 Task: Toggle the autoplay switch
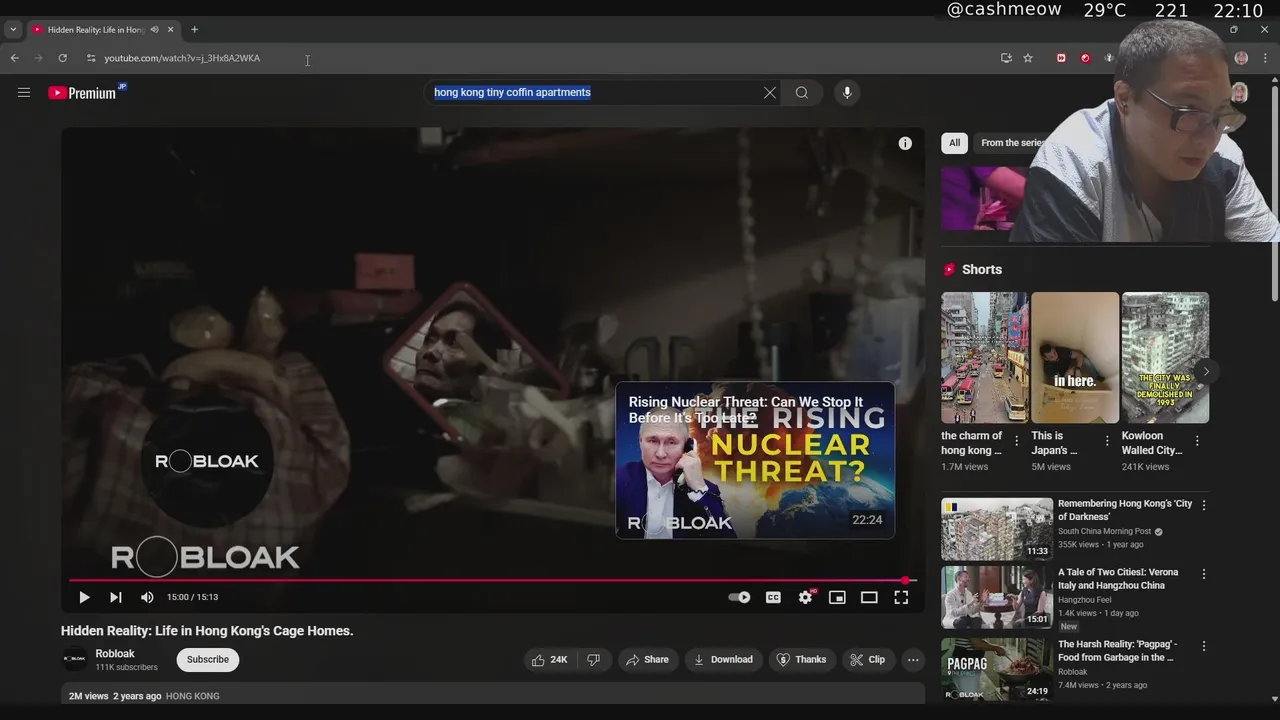(x=739, y=597)
